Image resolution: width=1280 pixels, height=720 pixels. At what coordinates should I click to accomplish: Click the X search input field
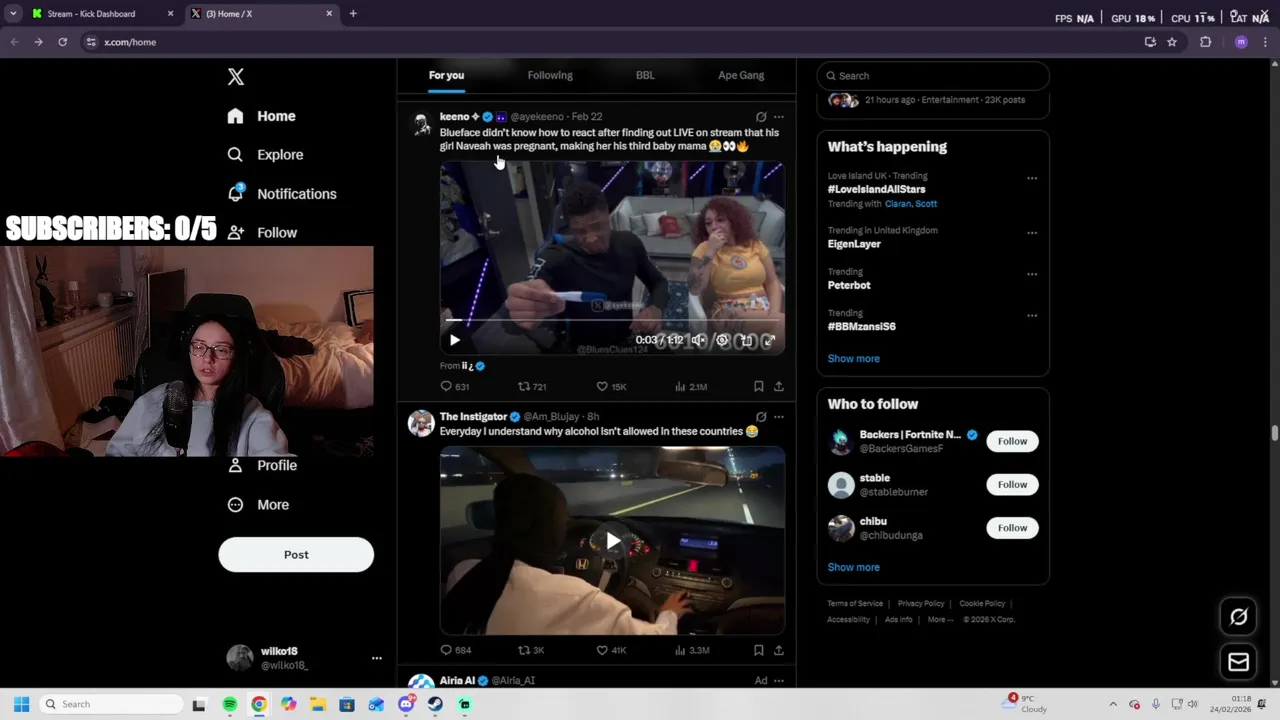pyautogui.click(x=933, y=76)
